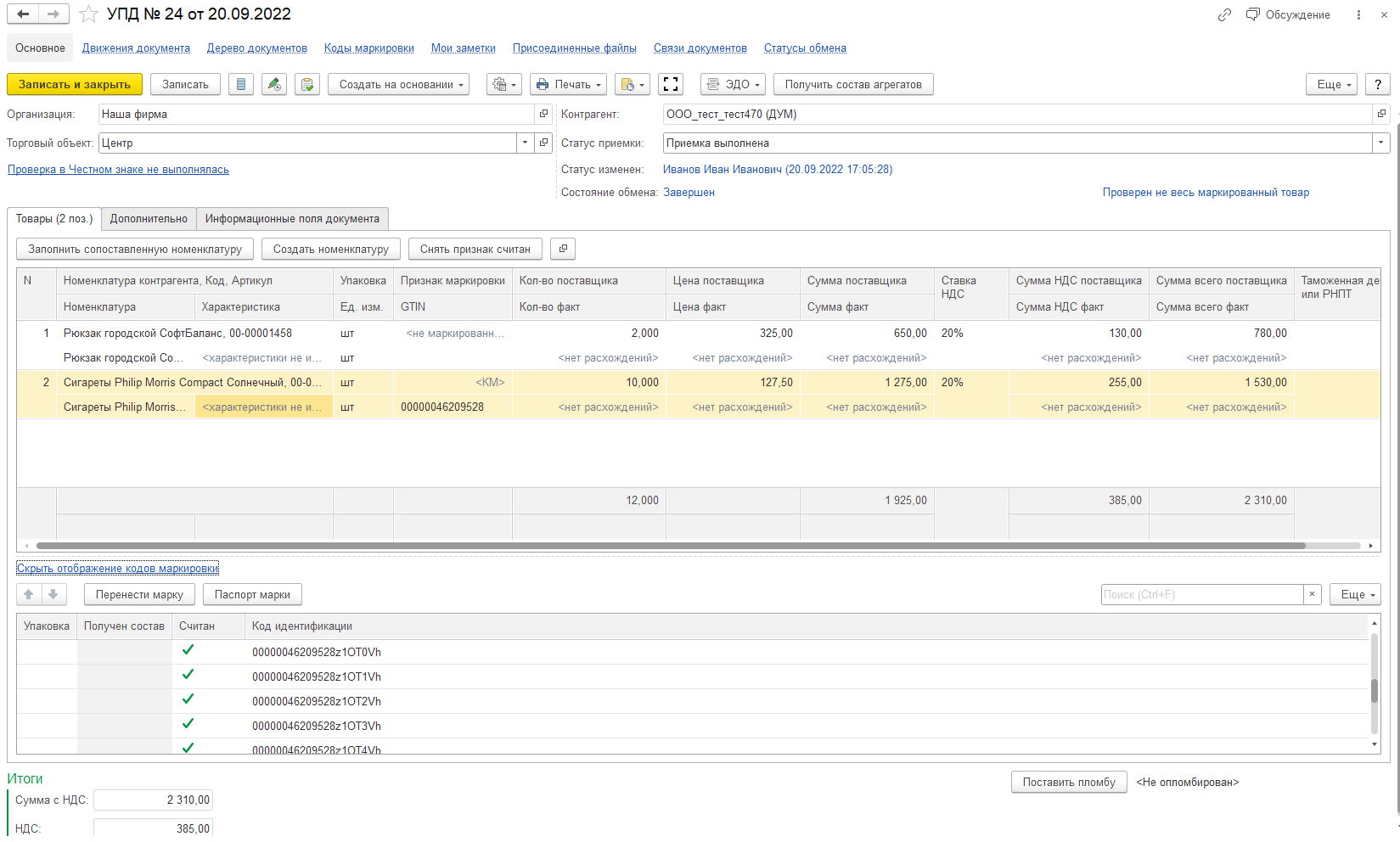Open the ЭДО dropdown menu

coord(733,84)
